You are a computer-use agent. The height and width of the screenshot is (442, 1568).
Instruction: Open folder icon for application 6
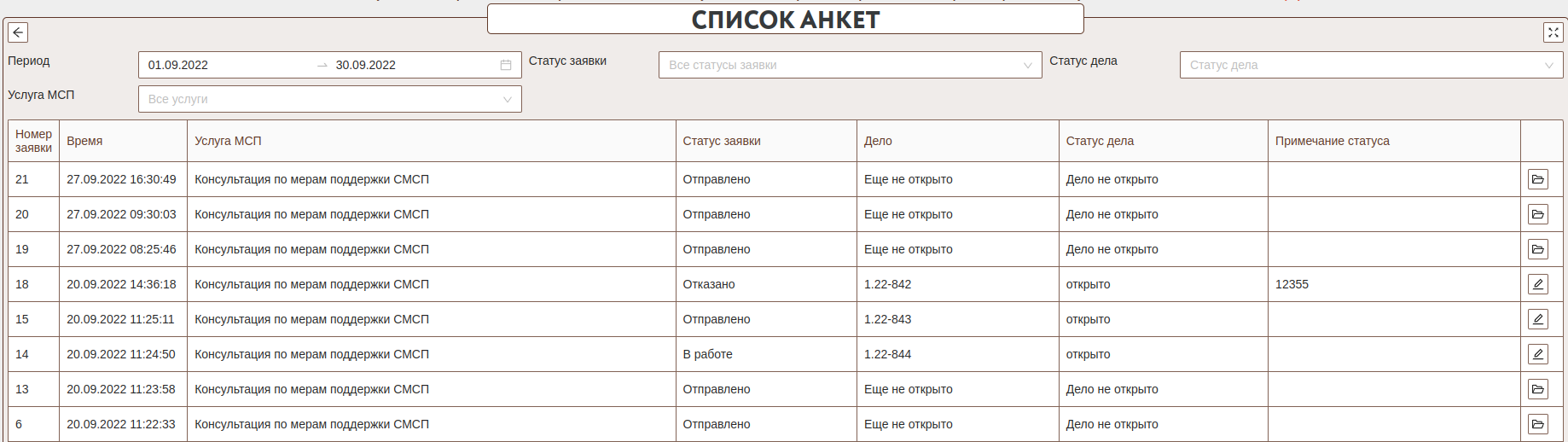coord(1537,424)
